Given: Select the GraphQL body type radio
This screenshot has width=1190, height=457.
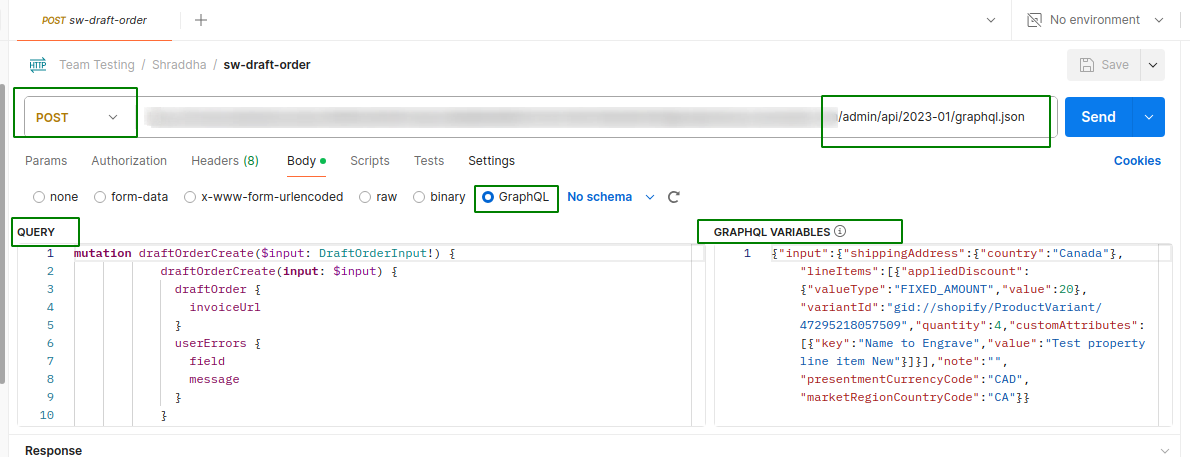Looking at the screenshot, I should [488, 197].
